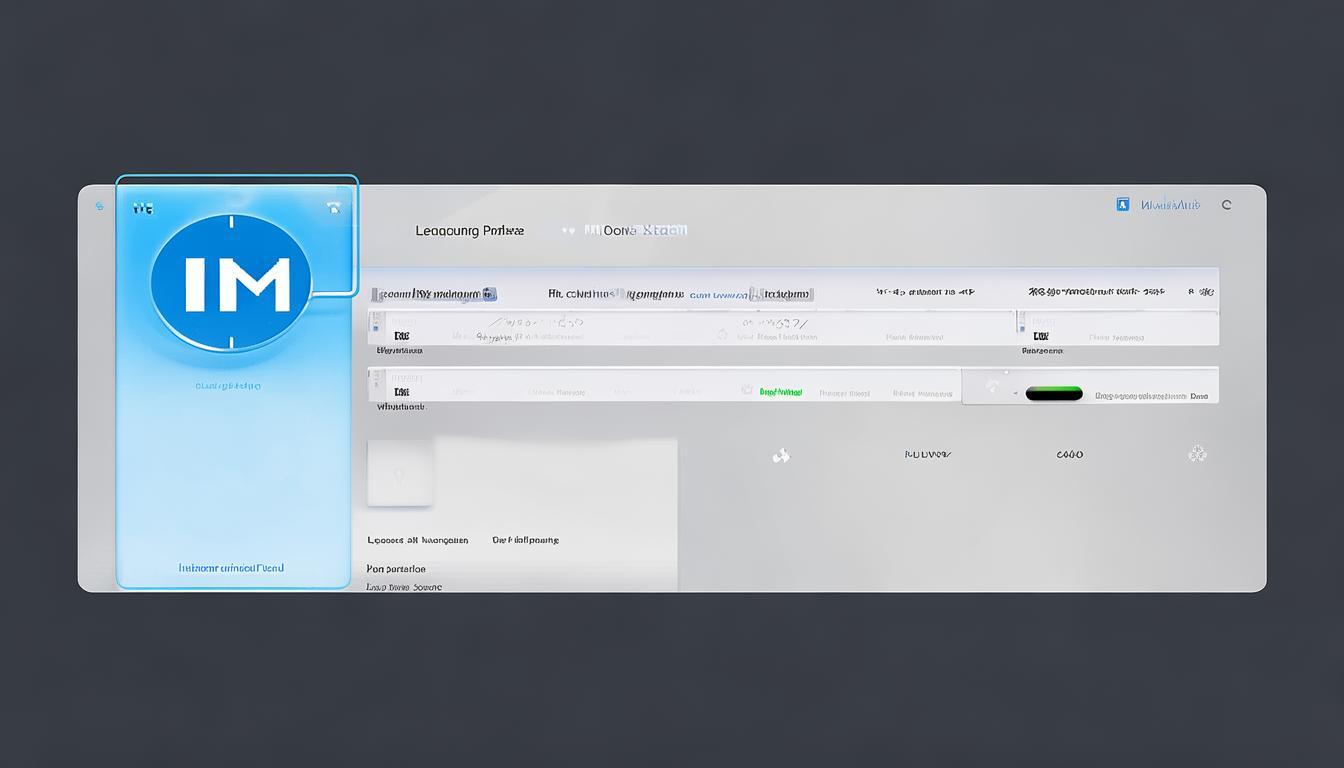The image size is (1344, 768).
Task: Click the white flower-shaped icon at bottom right
Action: coord(1197,454)
